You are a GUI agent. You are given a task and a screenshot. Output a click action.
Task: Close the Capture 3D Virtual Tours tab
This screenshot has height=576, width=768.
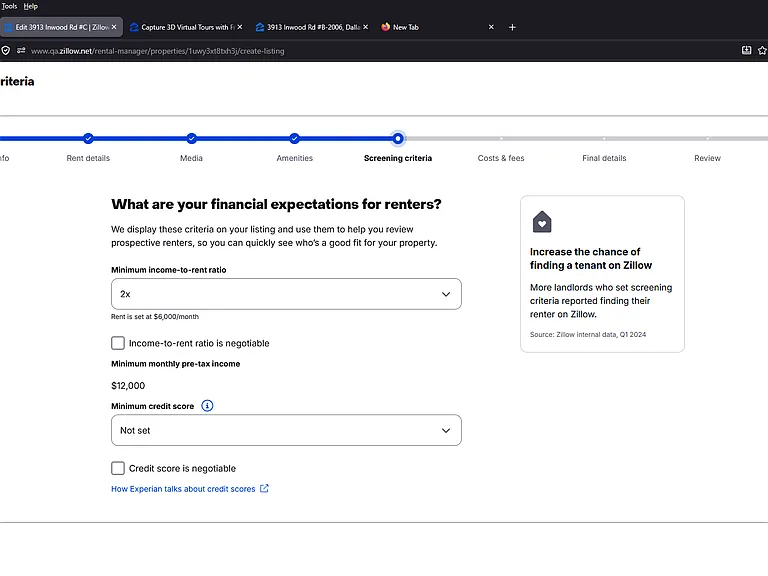point(240,27)
